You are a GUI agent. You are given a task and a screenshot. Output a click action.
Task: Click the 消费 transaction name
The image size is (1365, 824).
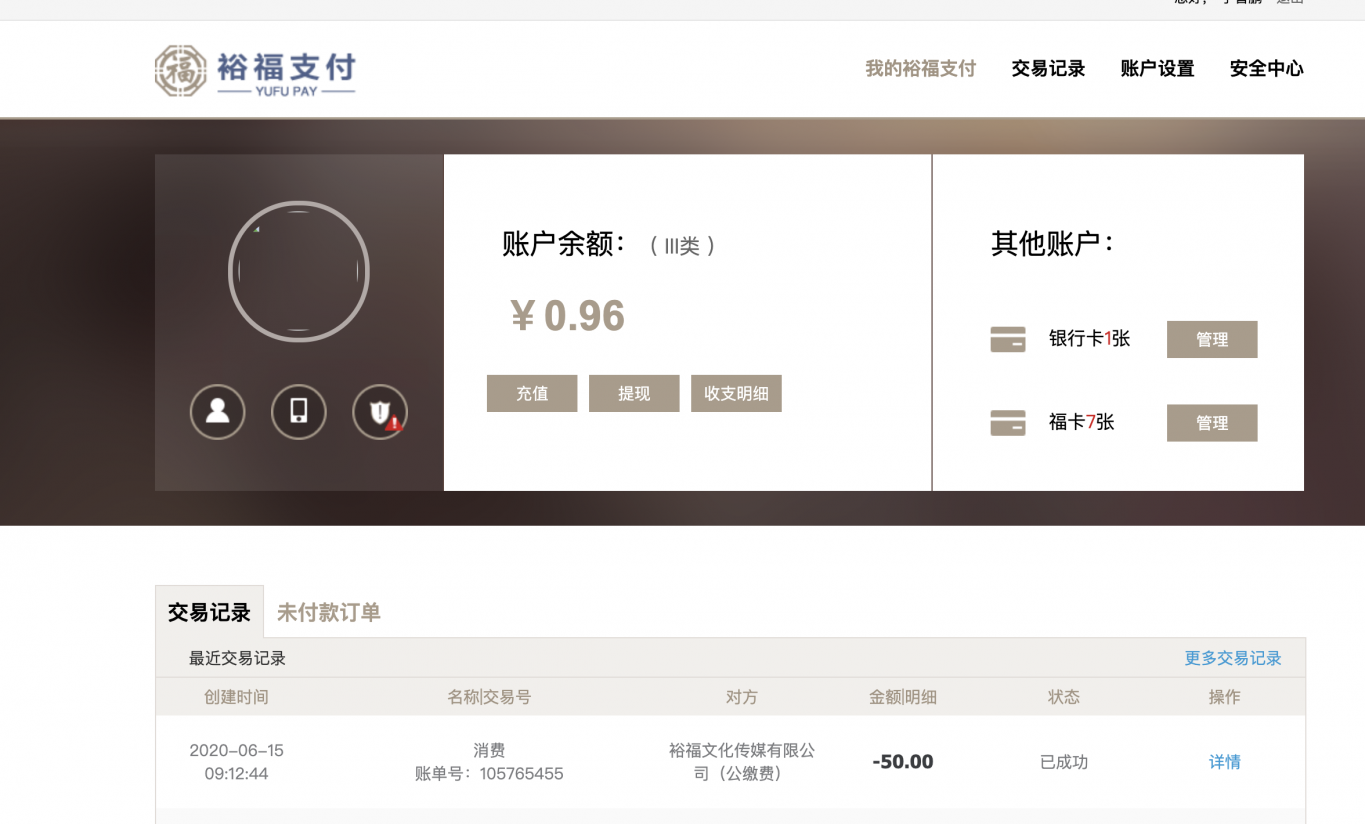[489, 750]
